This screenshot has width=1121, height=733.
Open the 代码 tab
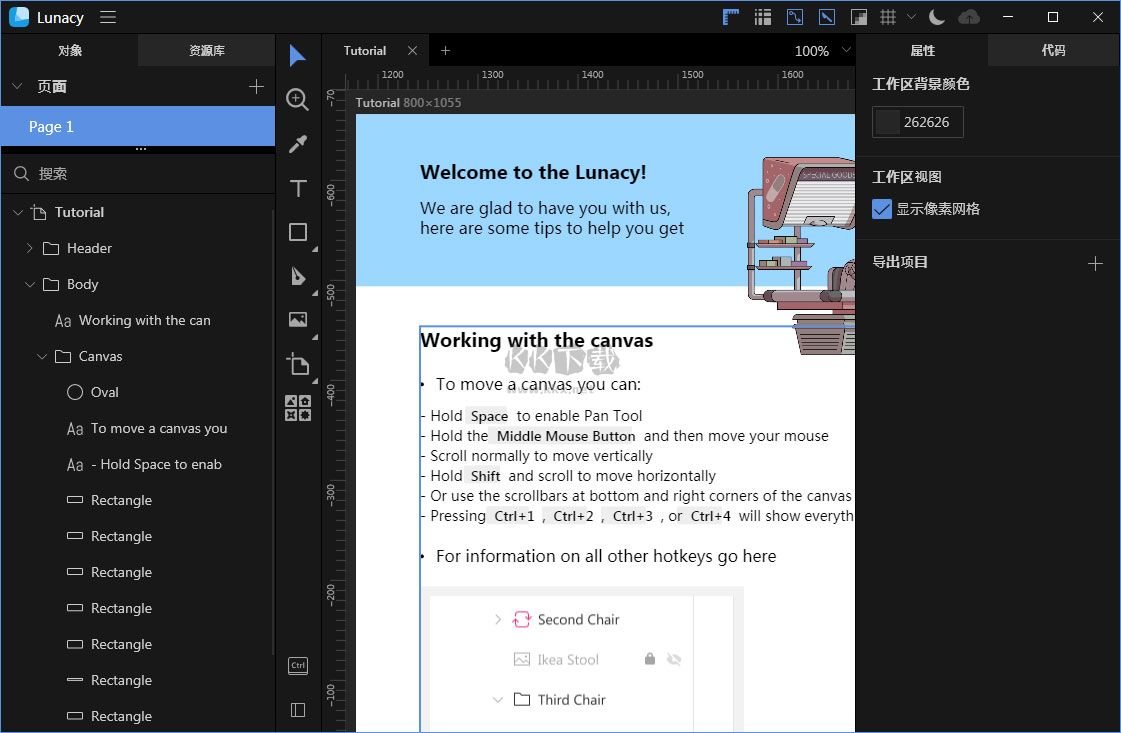click(x=1053, y=50)
